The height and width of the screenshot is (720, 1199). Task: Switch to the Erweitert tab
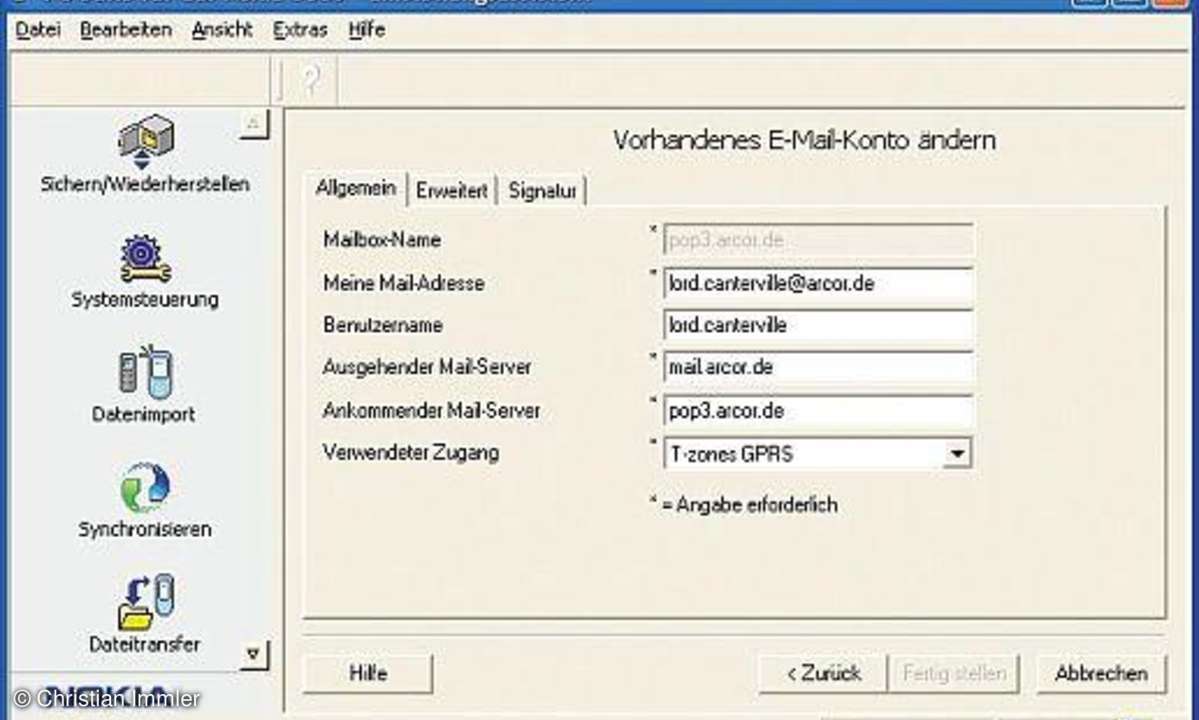click(451, 190)
